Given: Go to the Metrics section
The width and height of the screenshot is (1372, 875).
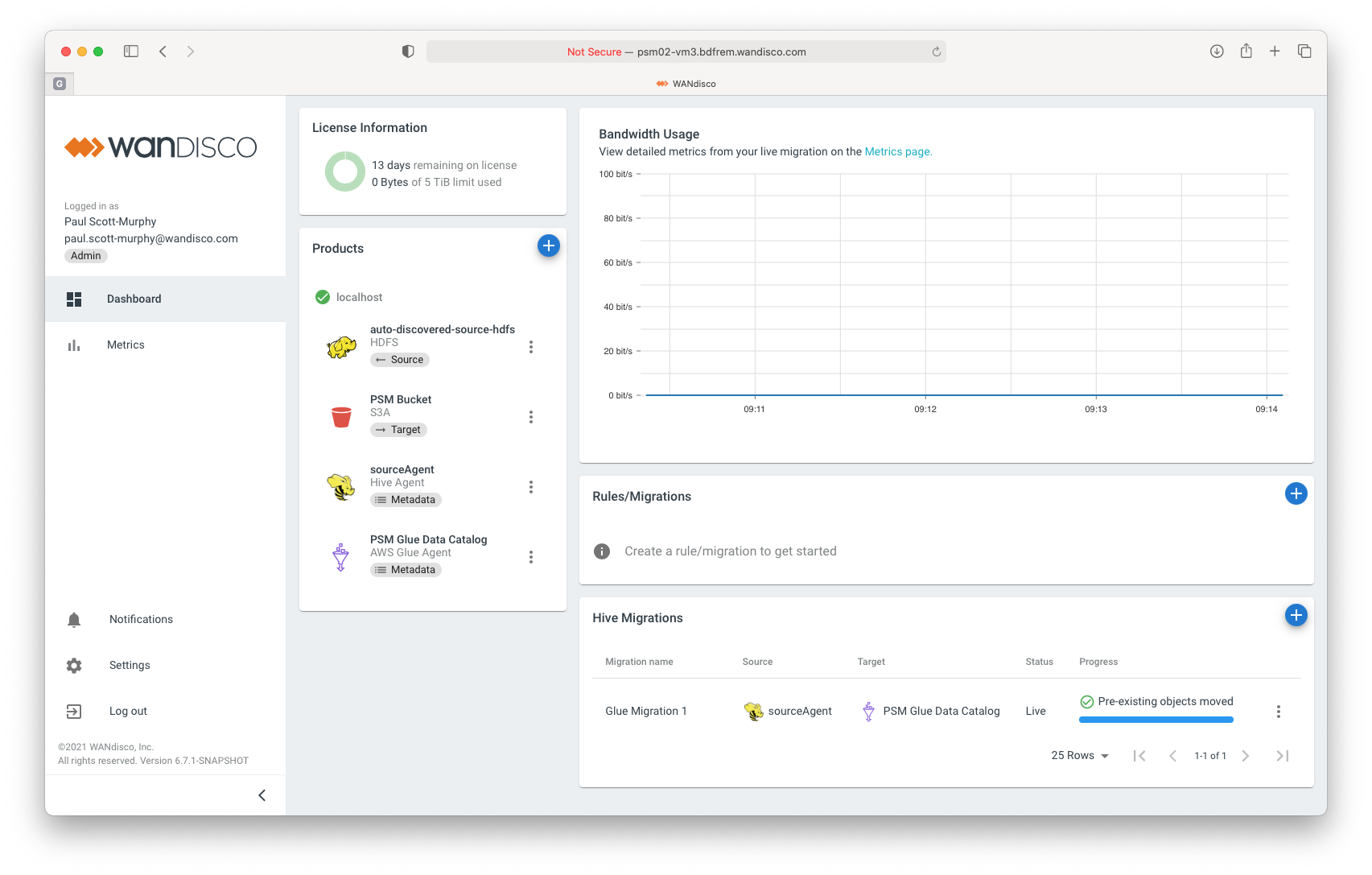Looking at the screenshot, I should (x=126, y=345).
